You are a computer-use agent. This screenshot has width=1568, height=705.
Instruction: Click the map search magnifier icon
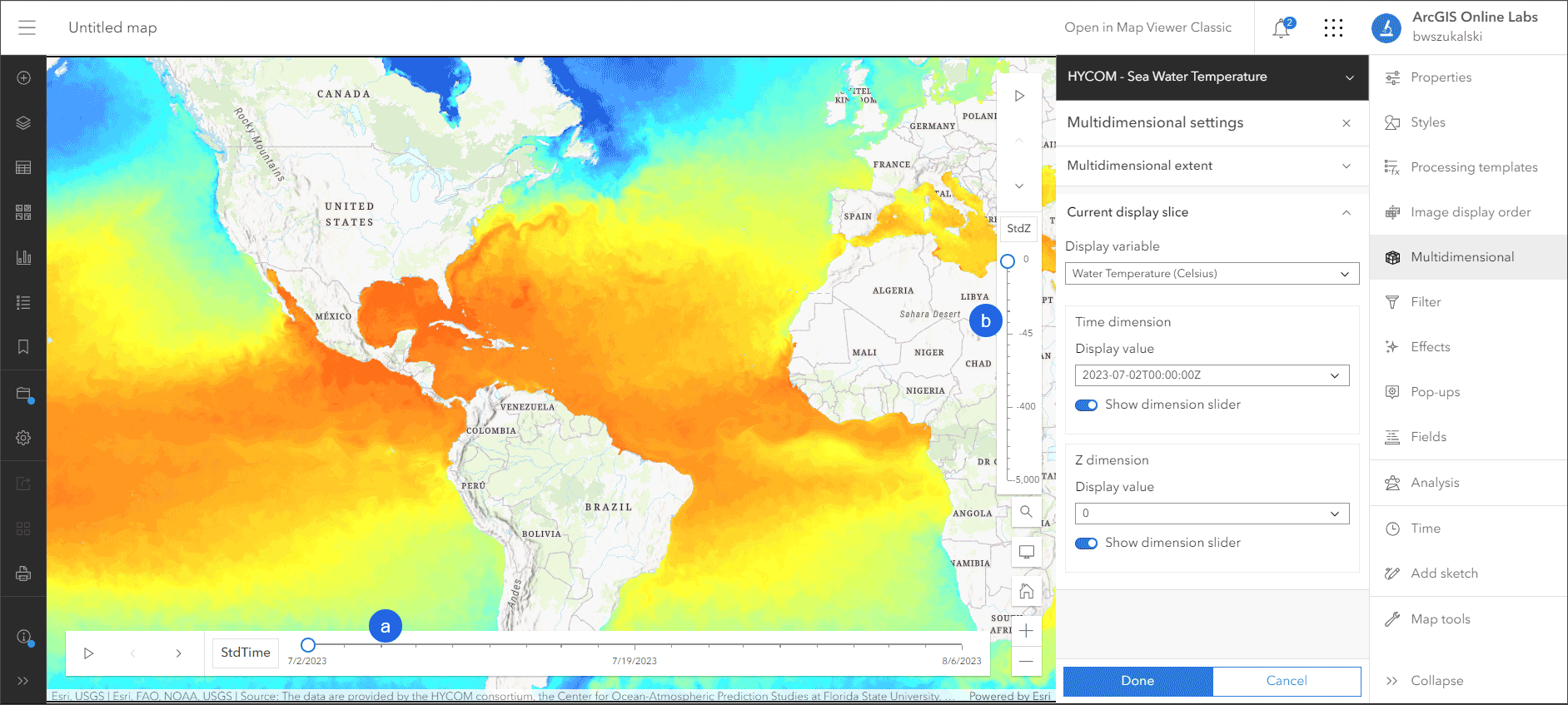coord(1027,512)
